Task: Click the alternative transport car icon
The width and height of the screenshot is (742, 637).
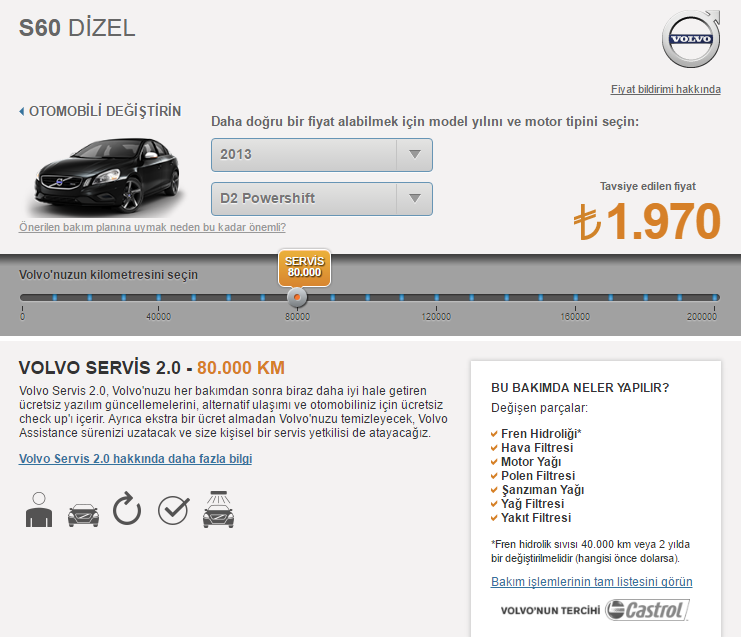Action: (83, 515)
